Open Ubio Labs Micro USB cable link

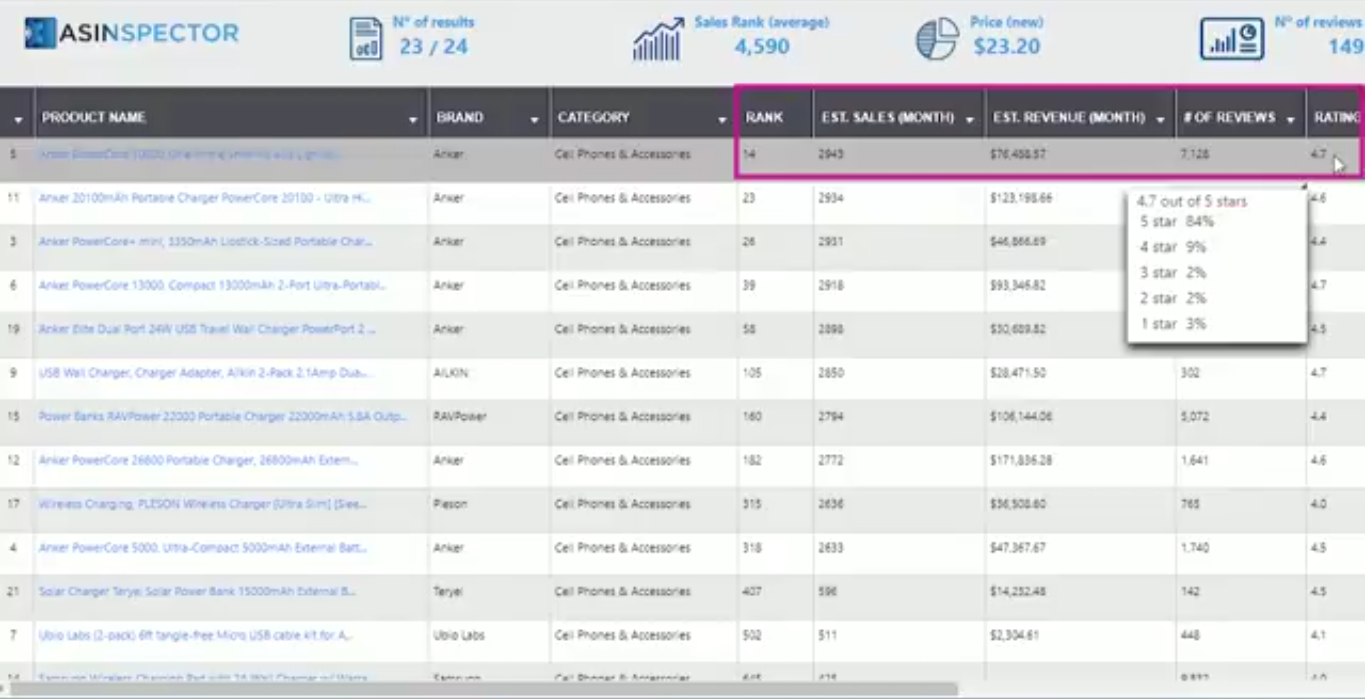(195, 635)
